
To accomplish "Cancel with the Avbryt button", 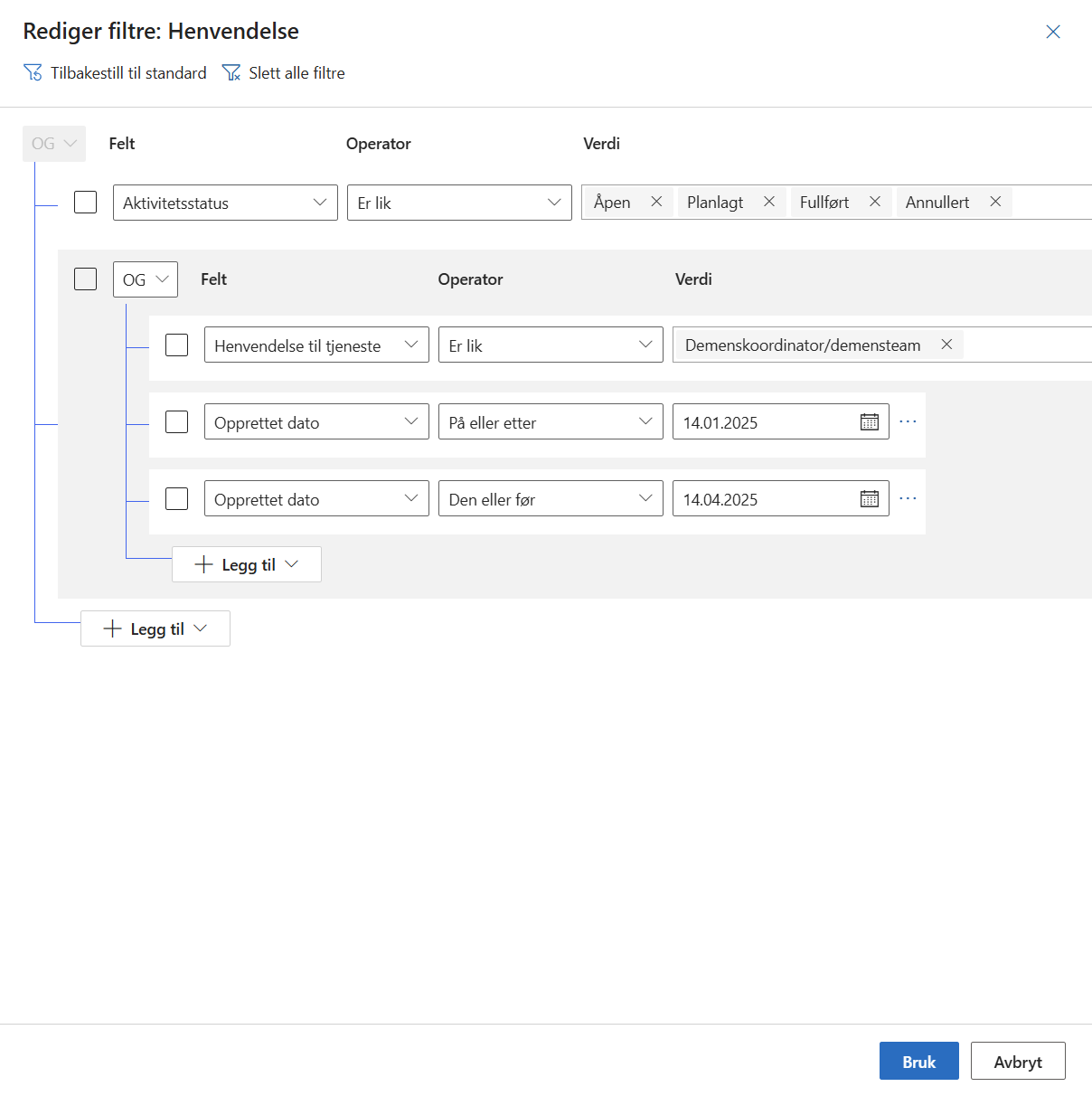I will (1018, 1062).
